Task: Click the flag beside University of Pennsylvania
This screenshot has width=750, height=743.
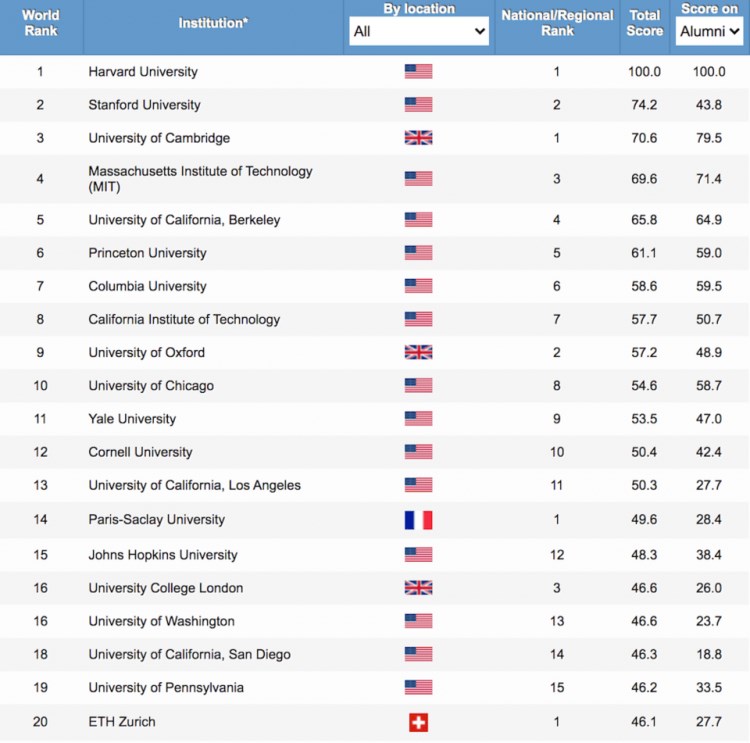Action: tap(419, 687)
